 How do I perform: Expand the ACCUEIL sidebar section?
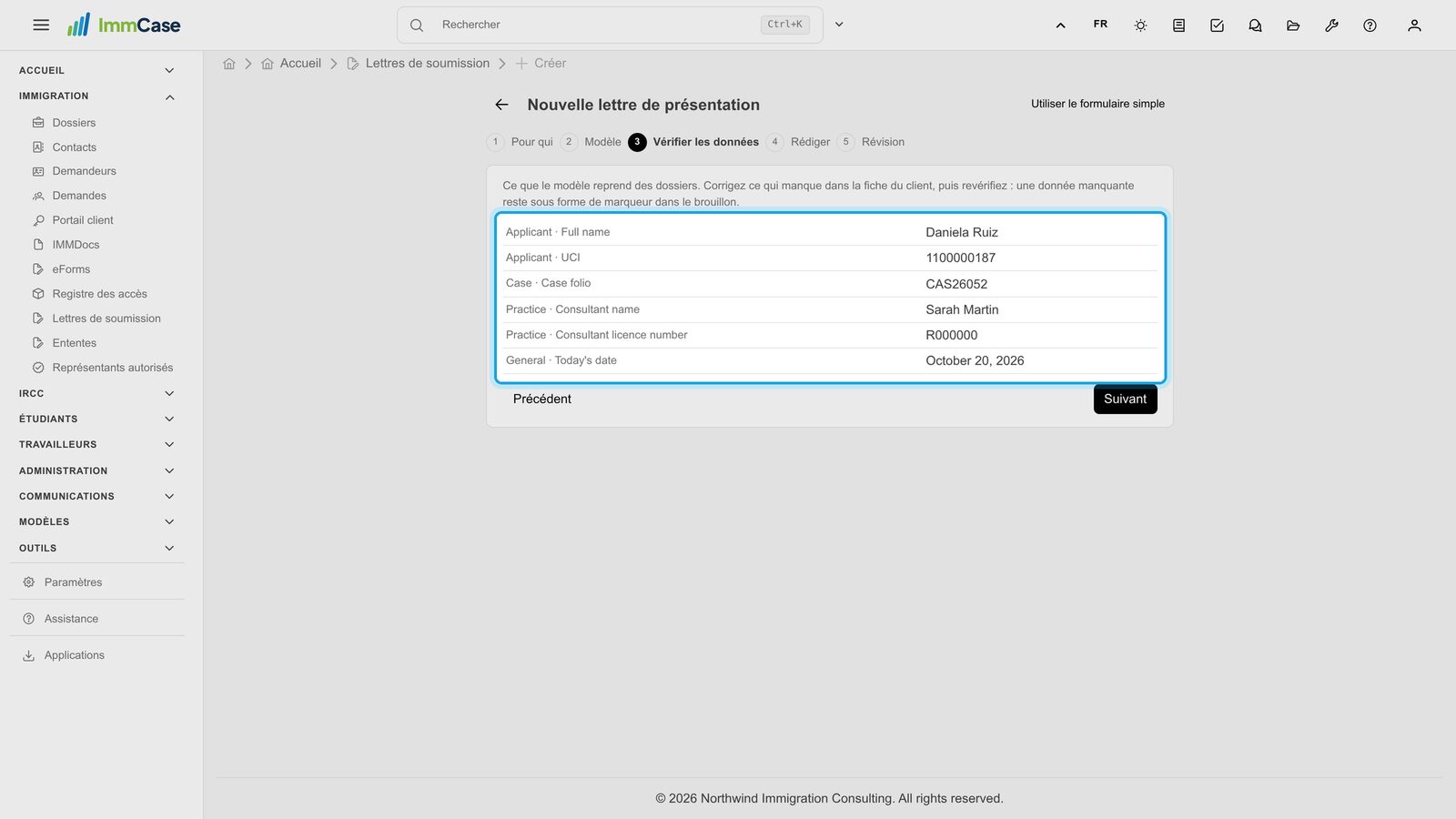tap(96, 70)
